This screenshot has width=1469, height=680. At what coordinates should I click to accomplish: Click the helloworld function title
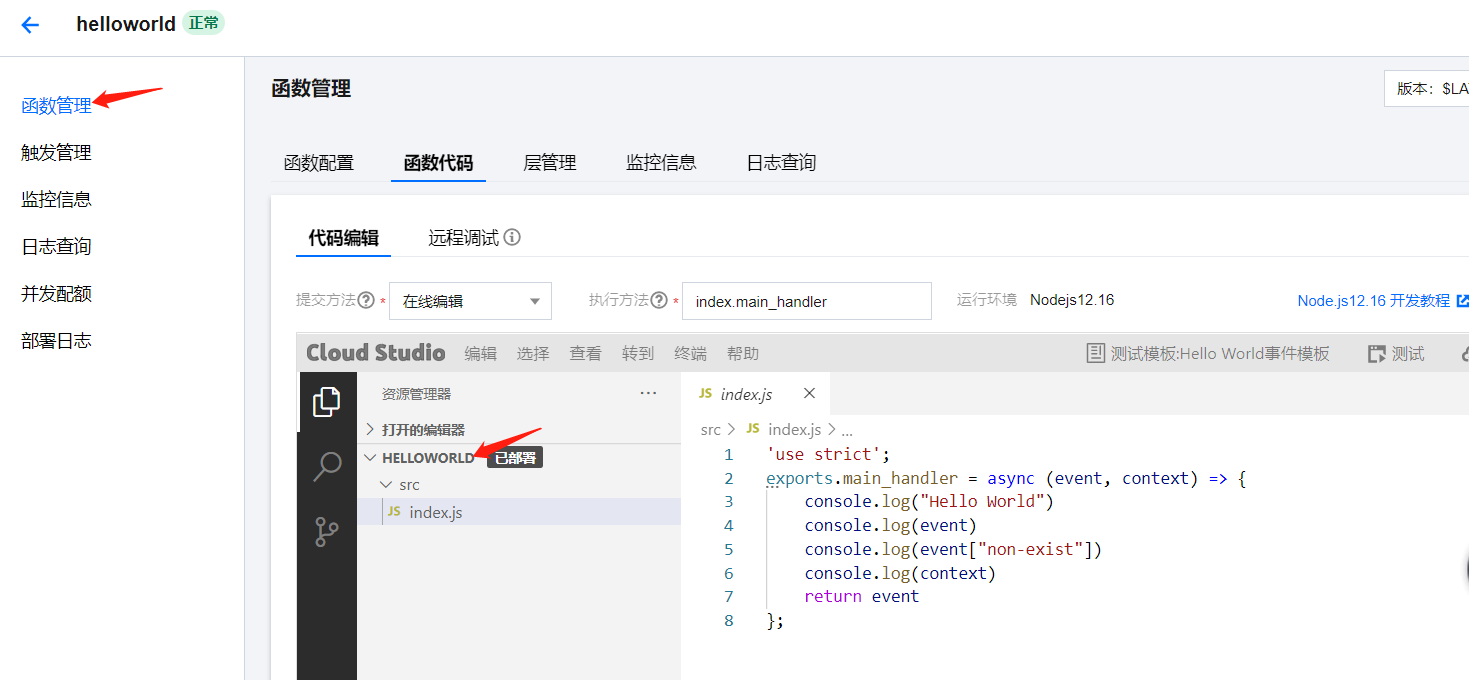point(126,24)
